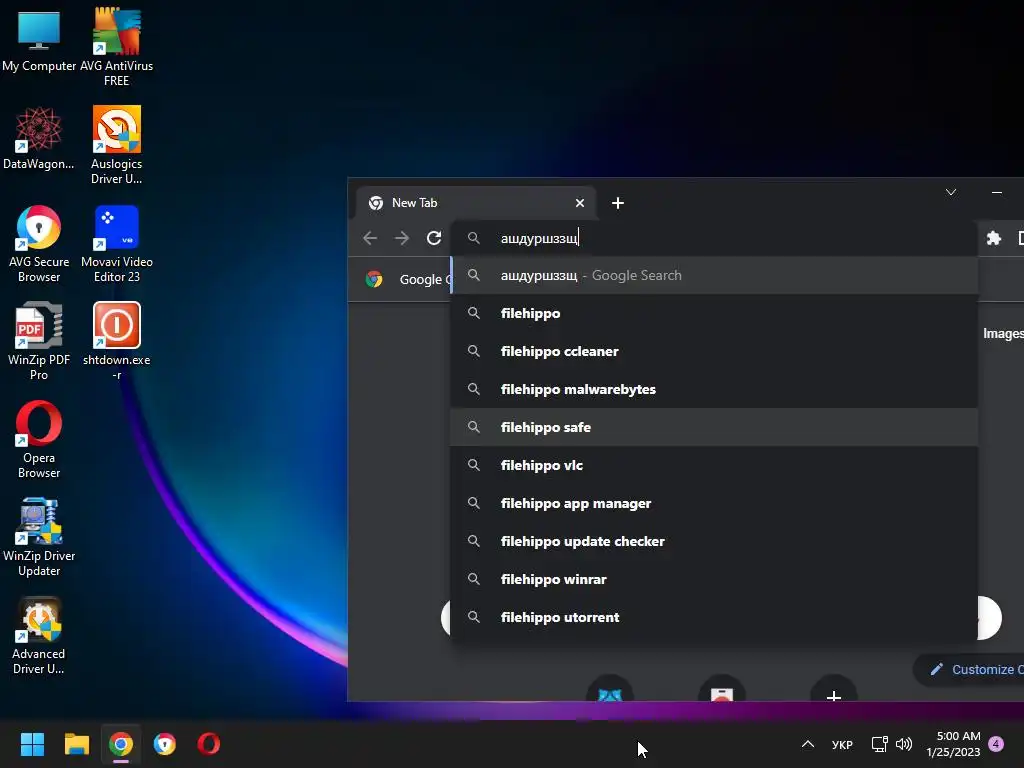Click Chrome icon in taskbar
The width and height of the screenshot is (1024, 768).
coord(121,744)
